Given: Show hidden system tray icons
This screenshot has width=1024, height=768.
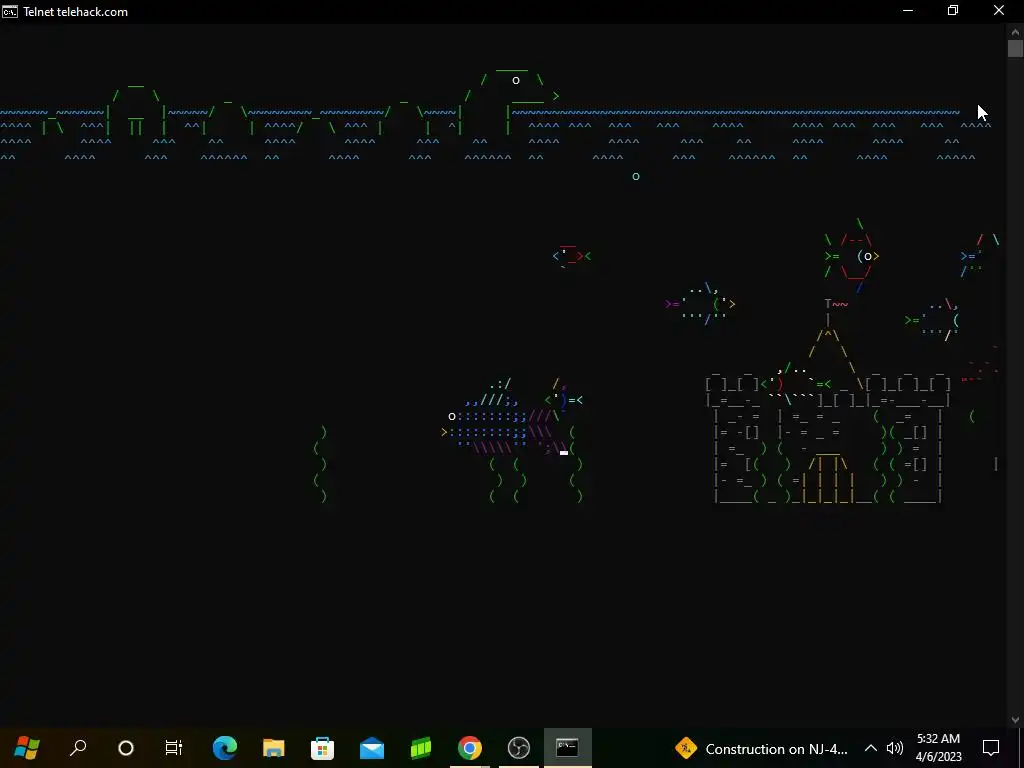Looking at the screenshot, I should (x=871, y=748).
